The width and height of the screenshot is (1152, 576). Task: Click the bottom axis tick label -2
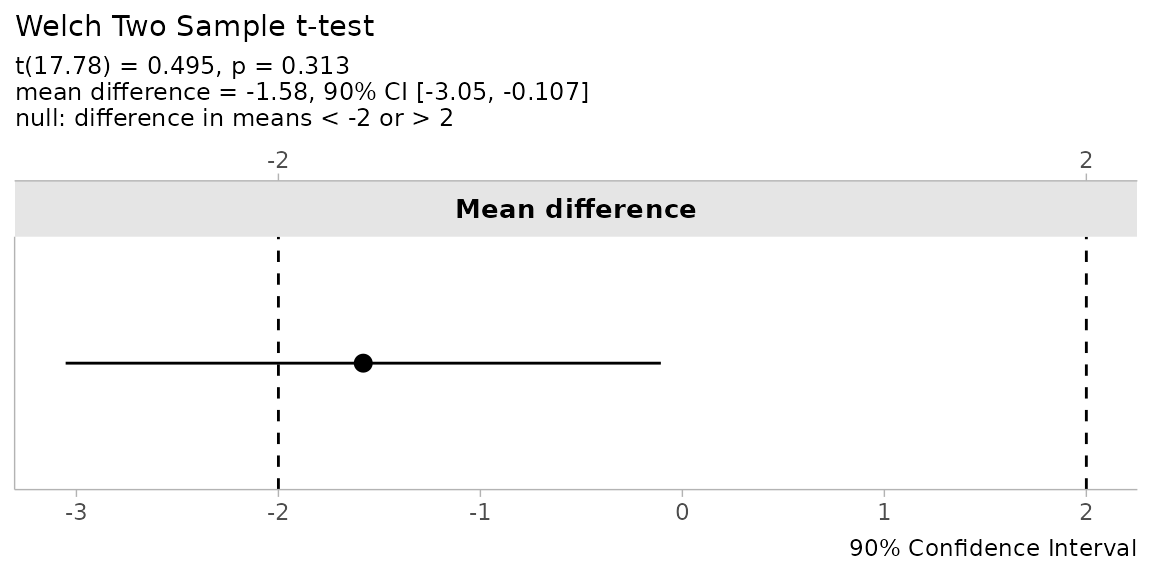pyautogui.click(x=278, y=512)
